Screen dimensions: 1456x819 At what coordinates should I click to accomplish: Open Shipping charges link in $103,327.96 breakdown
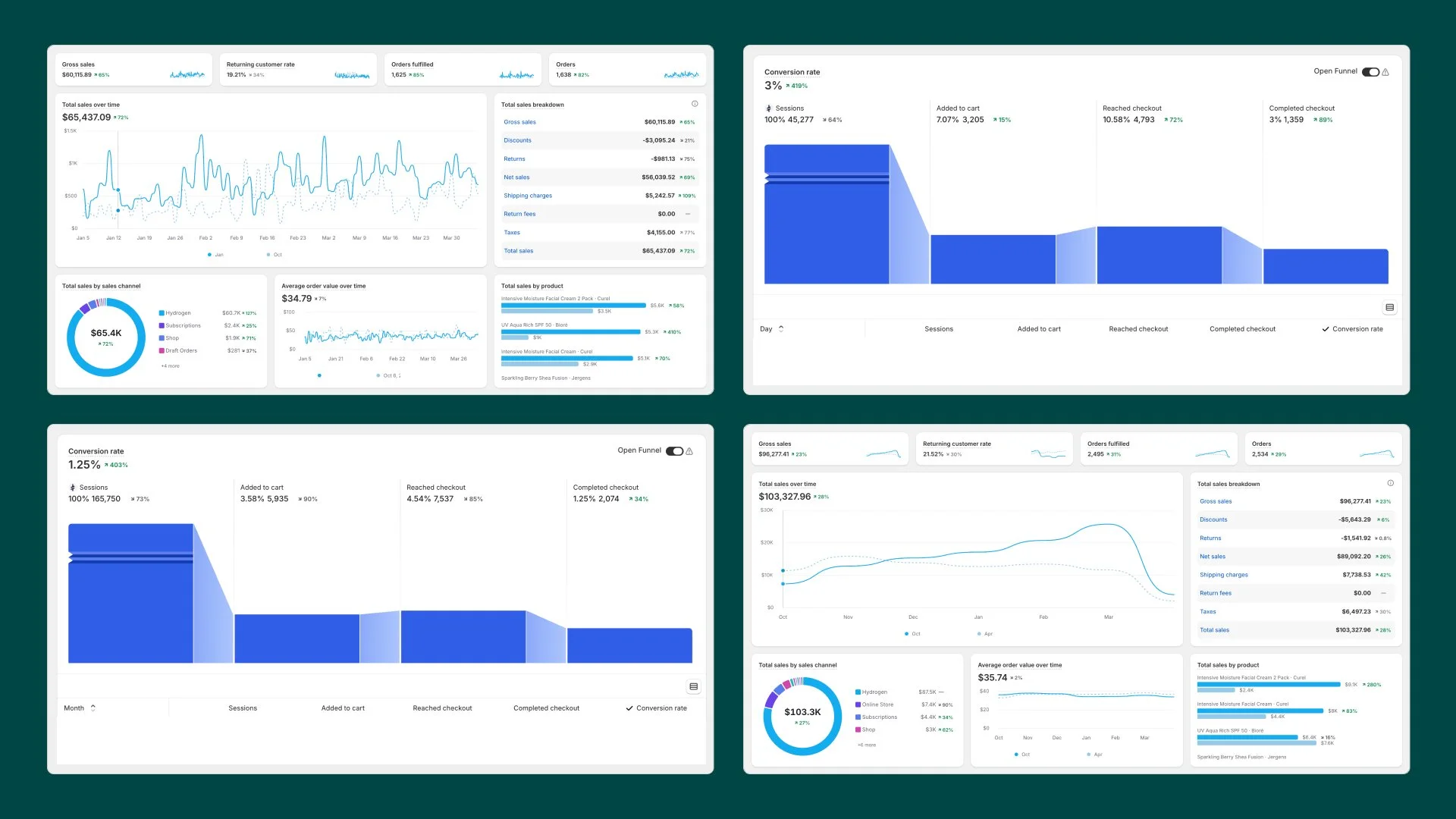pos(1223,575)
